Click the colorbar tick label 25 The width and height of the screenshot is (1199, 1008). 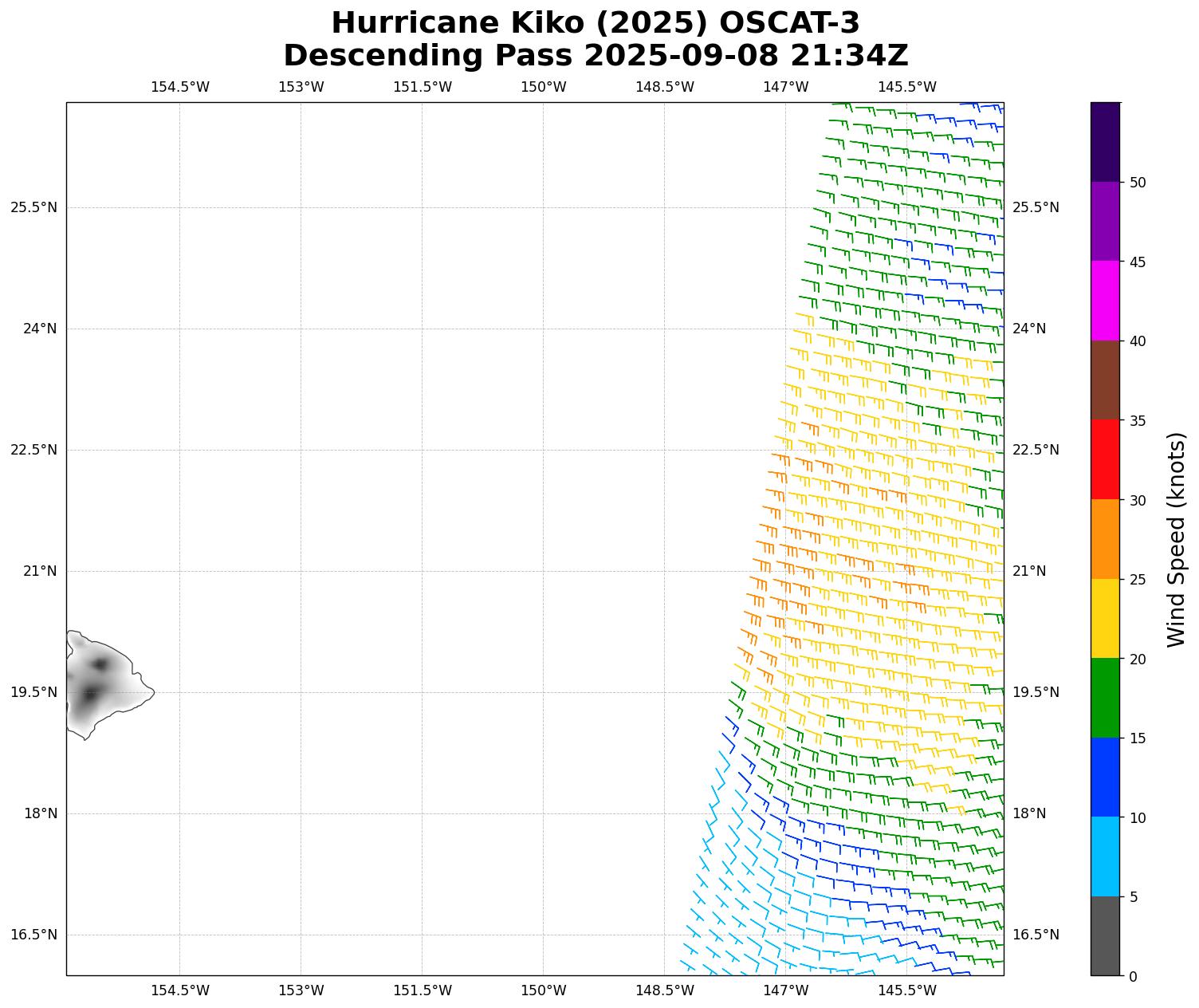1137,580
